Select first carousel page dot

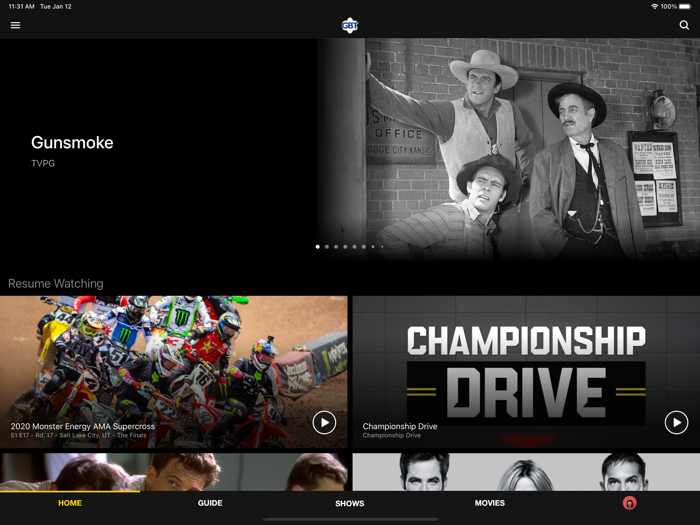click(x=317, y=246)
